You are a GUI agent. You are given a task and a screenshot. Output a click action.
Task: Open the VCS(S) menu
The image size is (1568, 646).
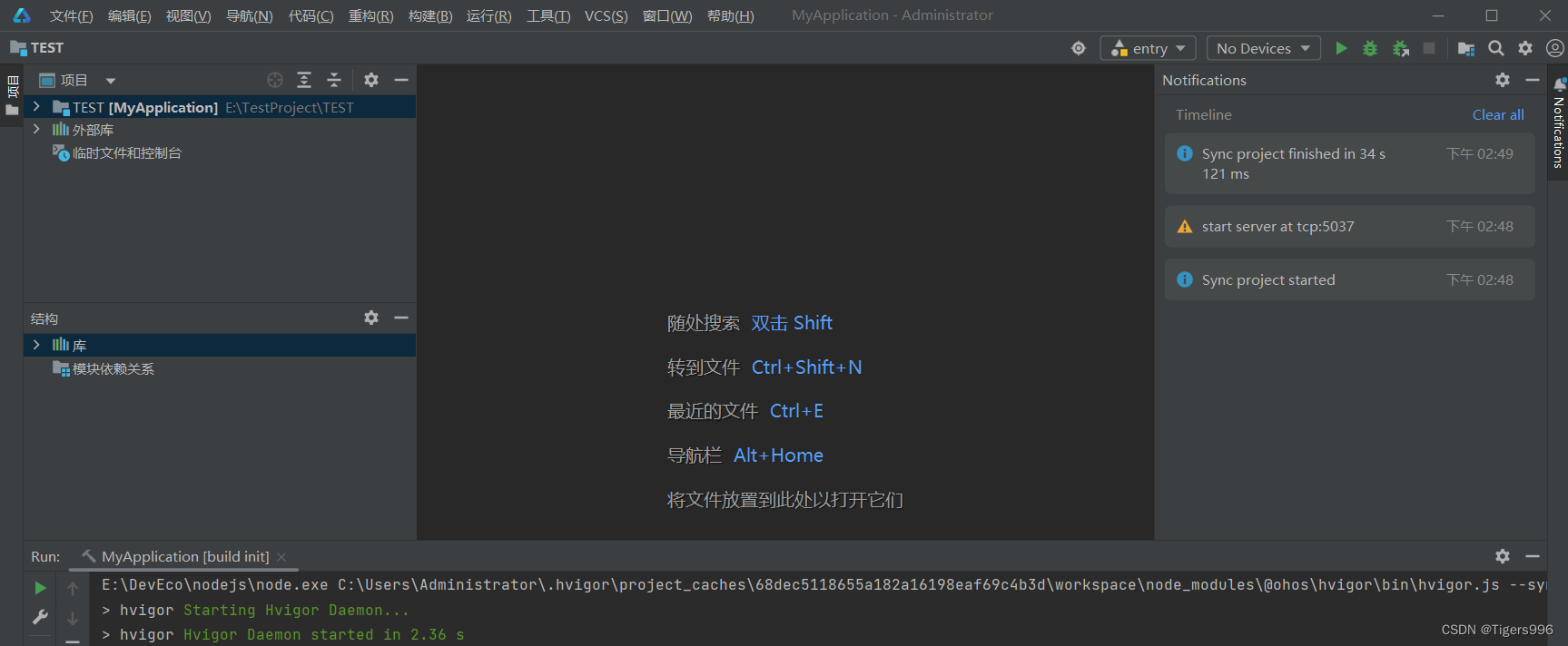606,15
